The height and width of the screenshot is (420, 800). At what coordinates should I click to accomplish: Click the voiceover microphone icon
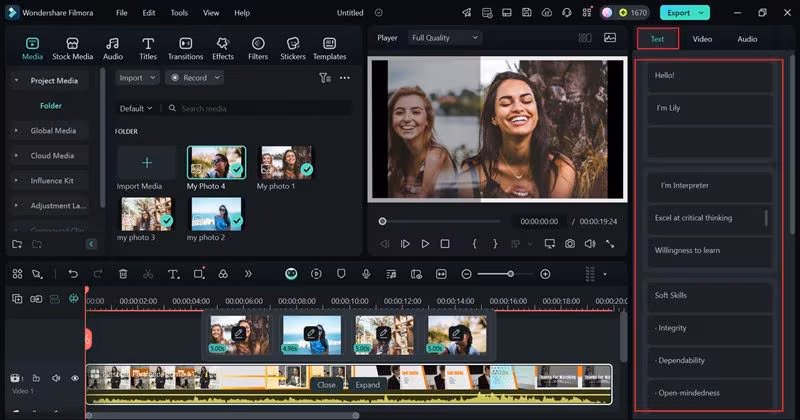pyautogui.click(x=367, y=274)
